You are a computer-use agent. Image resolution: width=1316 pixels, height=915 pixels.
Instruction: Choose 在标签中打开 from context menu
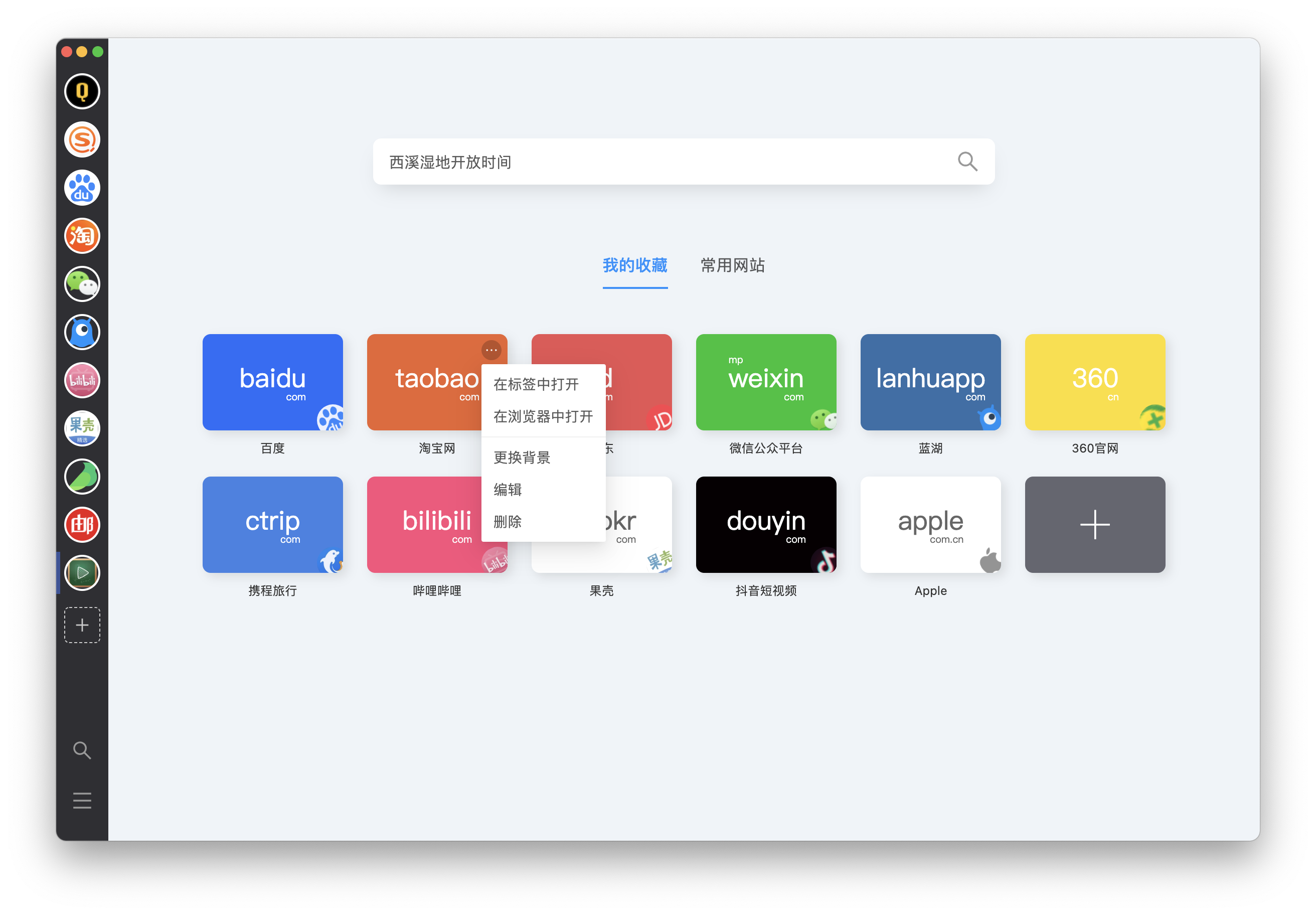[536, 384]
